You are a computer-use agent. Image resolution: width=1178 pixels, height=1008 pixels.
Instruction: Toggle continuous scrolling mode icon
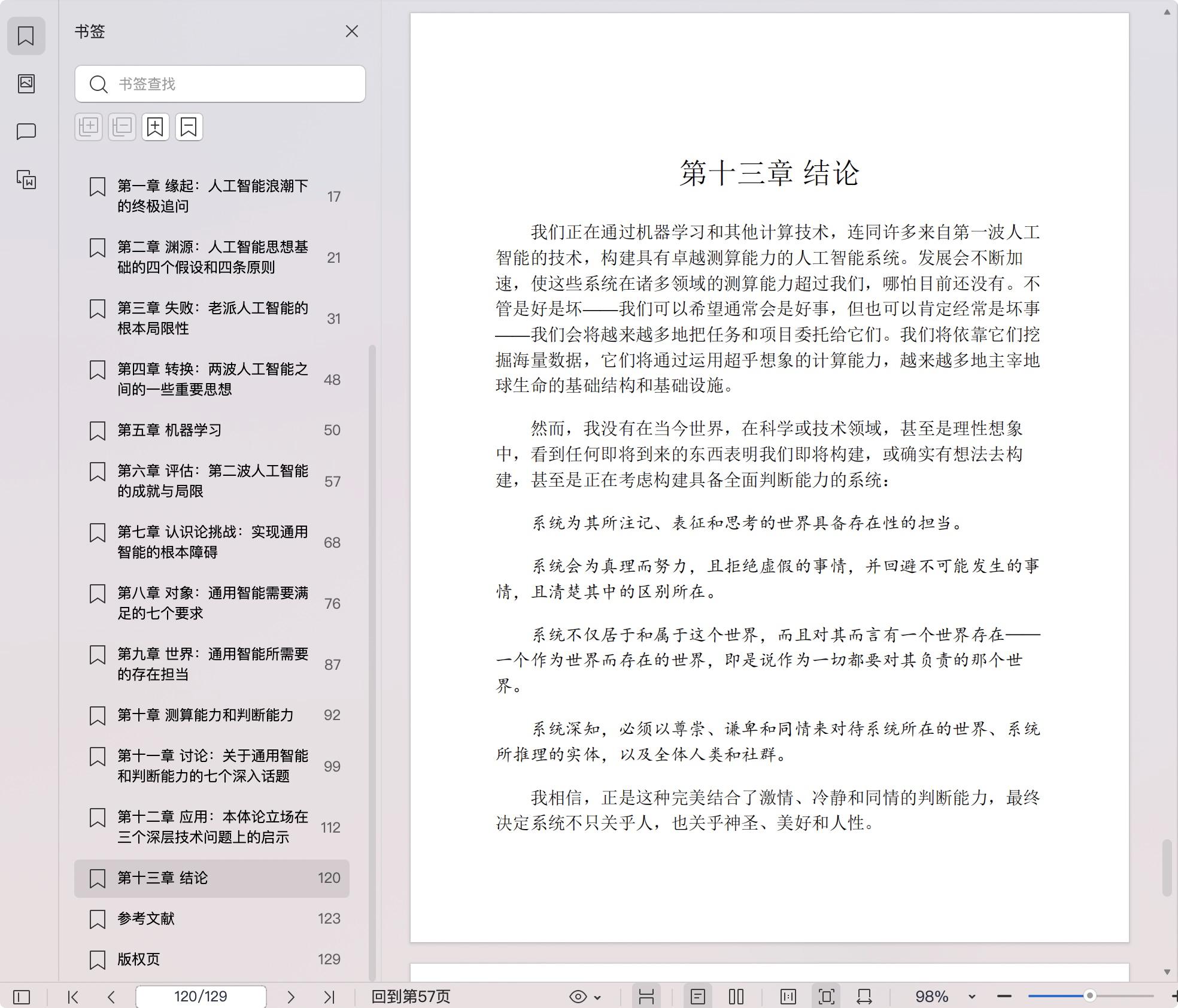tap(646, 997)
